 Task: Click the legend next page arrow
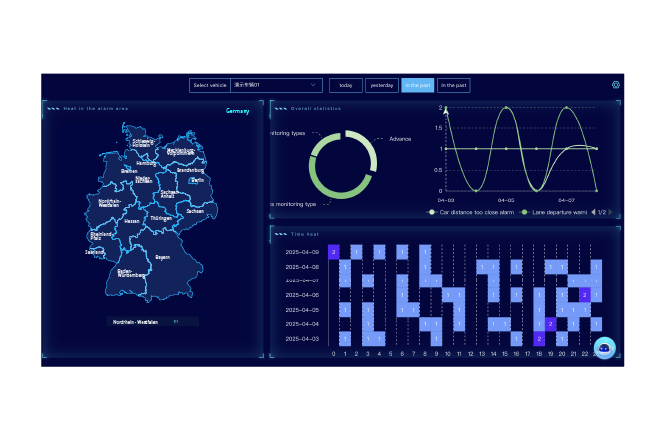tap(611, 212)
